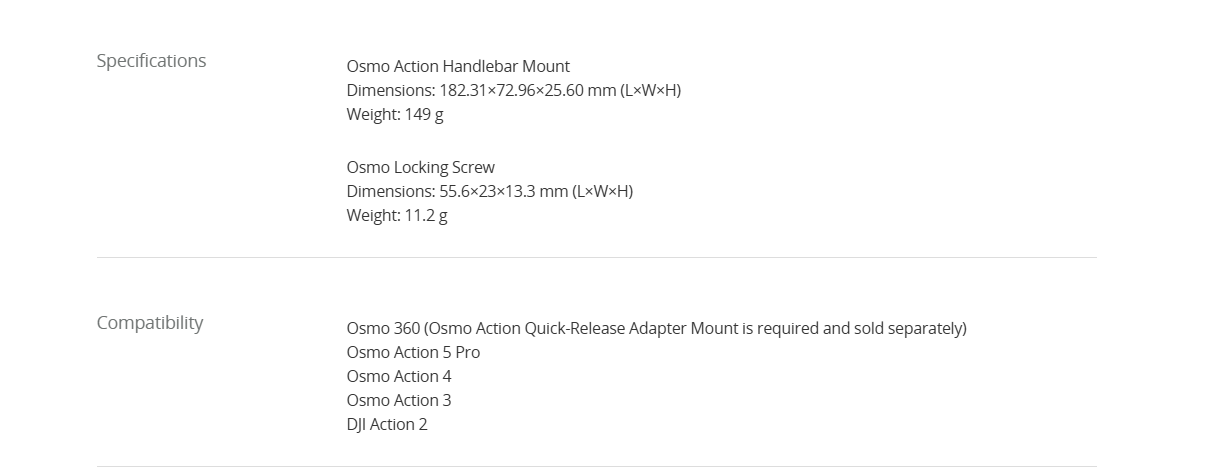
Task: Select the Osmo Action 3 entry
Action: click(399, 400)
